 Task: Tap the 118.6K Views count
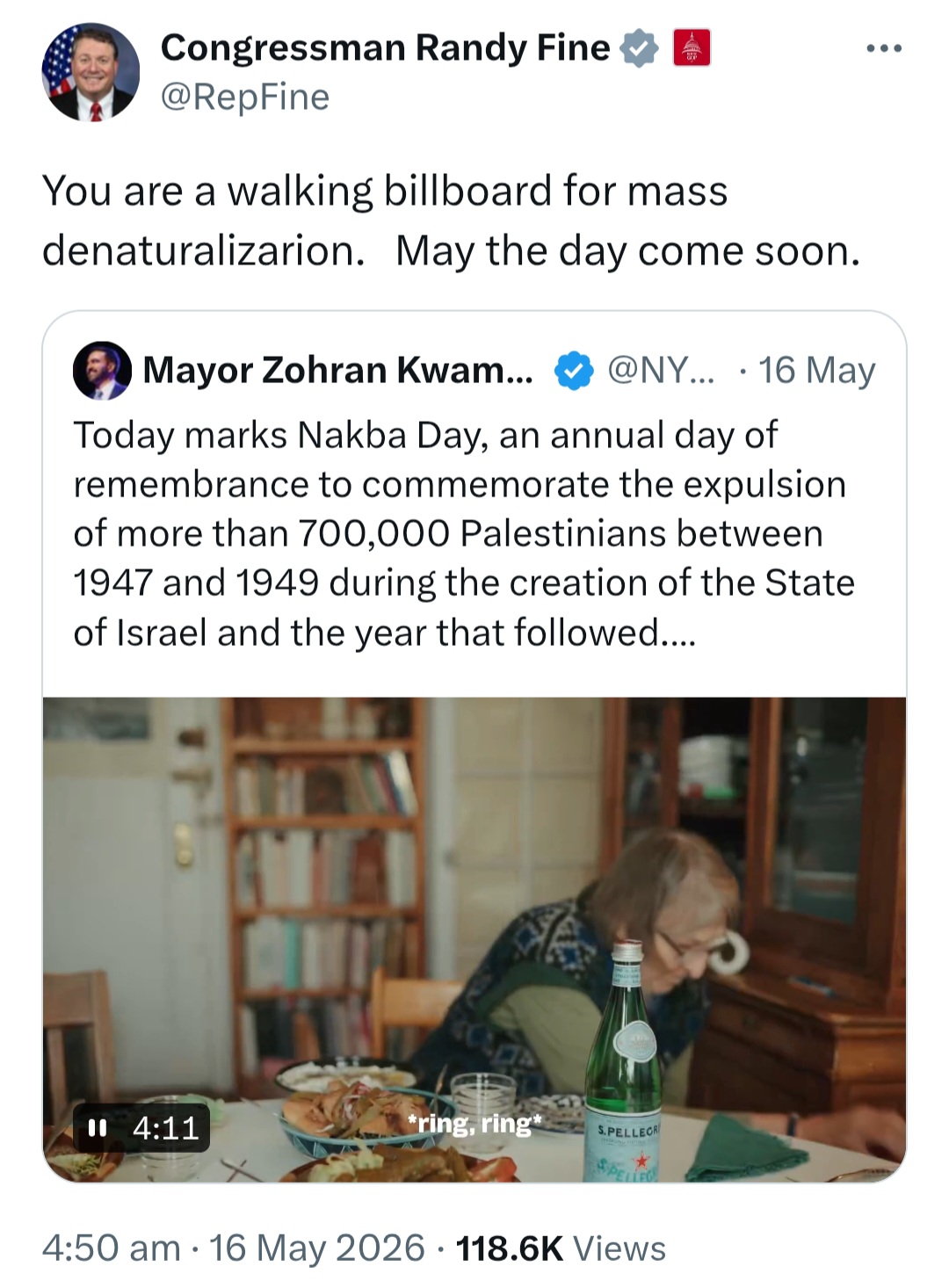(561, 1248)
